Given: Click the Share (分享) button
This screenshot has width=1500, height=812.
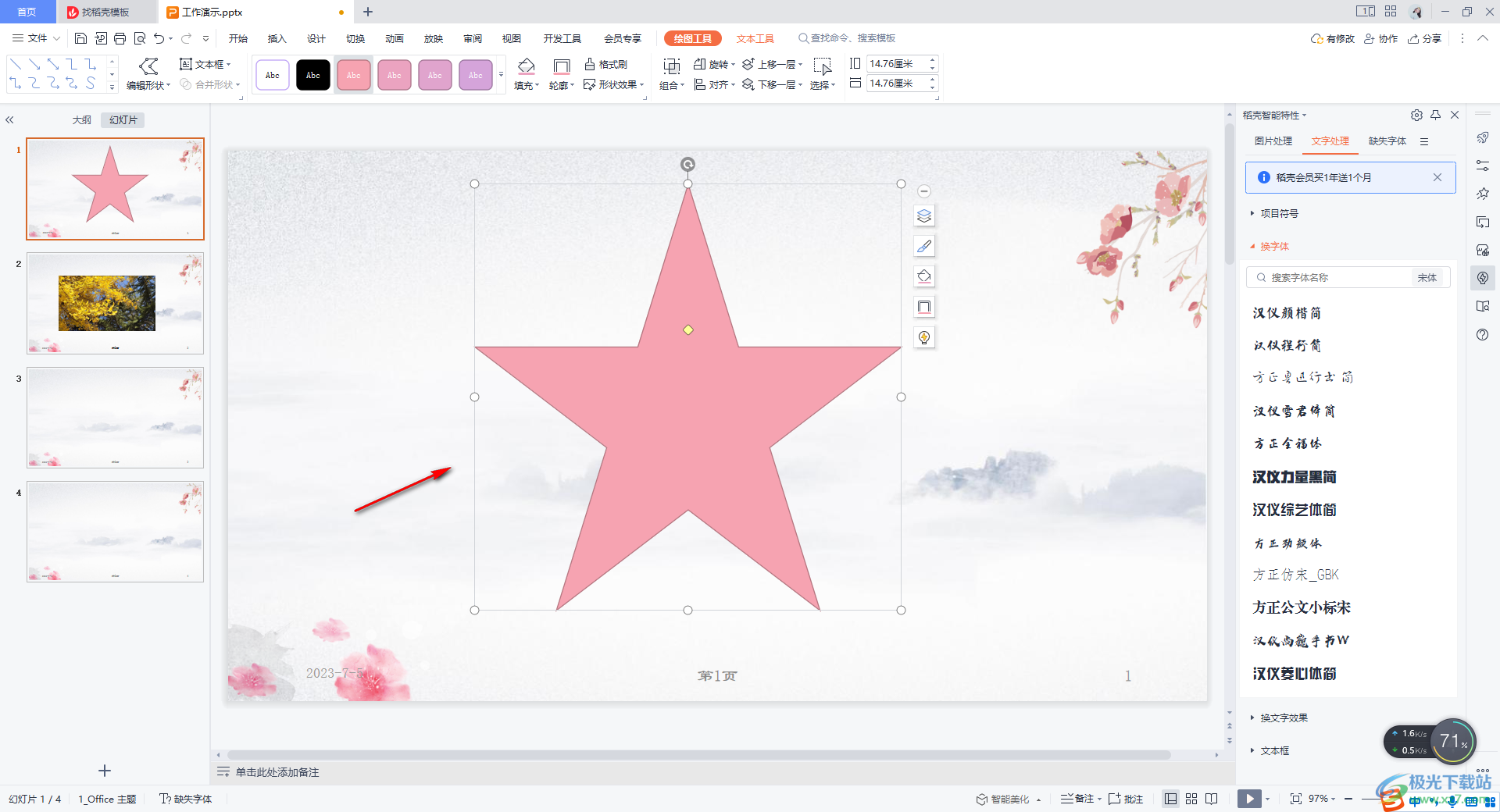Looking at the screenshot, I should pyautogui.click(x=1424, y=38).
